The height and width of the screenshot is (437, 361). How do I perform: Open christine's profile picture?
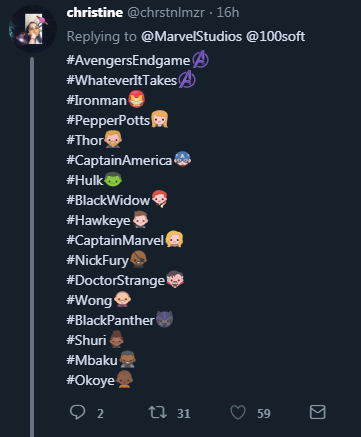pyautogui.click(x=32, y=29)
